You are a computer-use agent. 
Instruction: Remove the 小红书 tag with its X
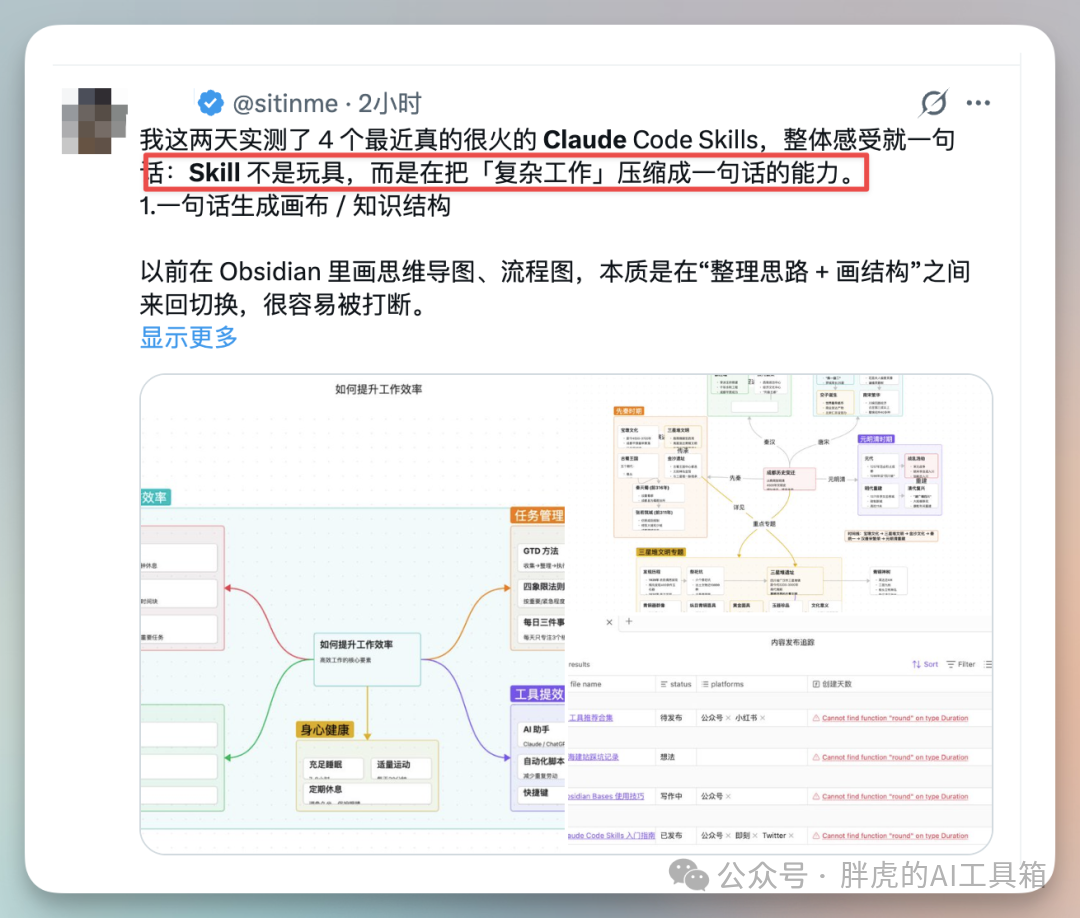764,718
